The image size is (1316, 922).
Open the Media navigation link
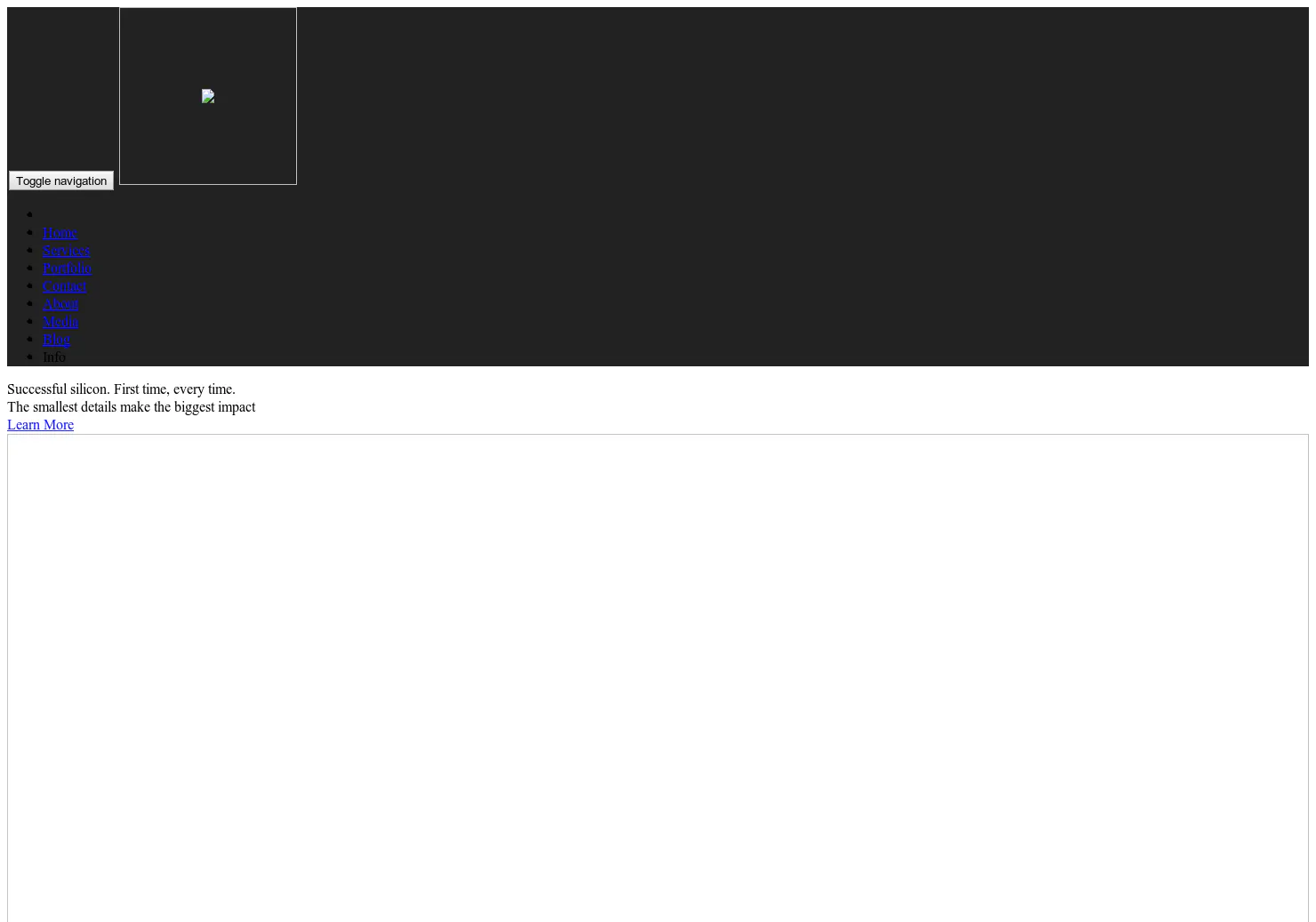click(x=60, y=321)
